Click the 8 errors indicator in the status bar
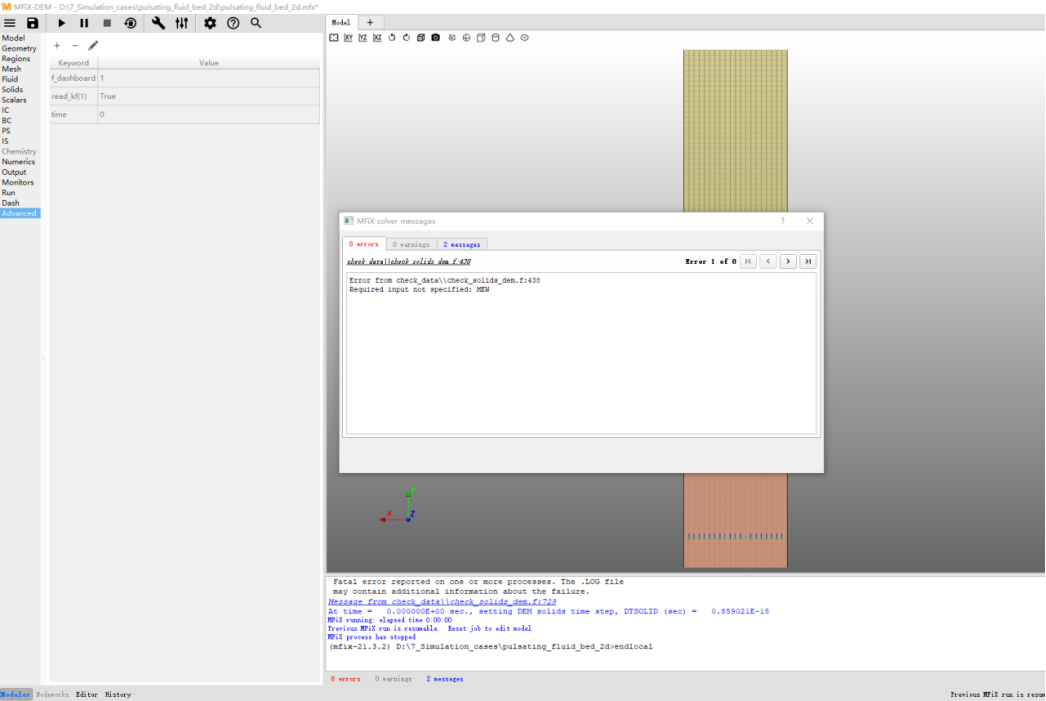1046x701 pixels. 346,679
